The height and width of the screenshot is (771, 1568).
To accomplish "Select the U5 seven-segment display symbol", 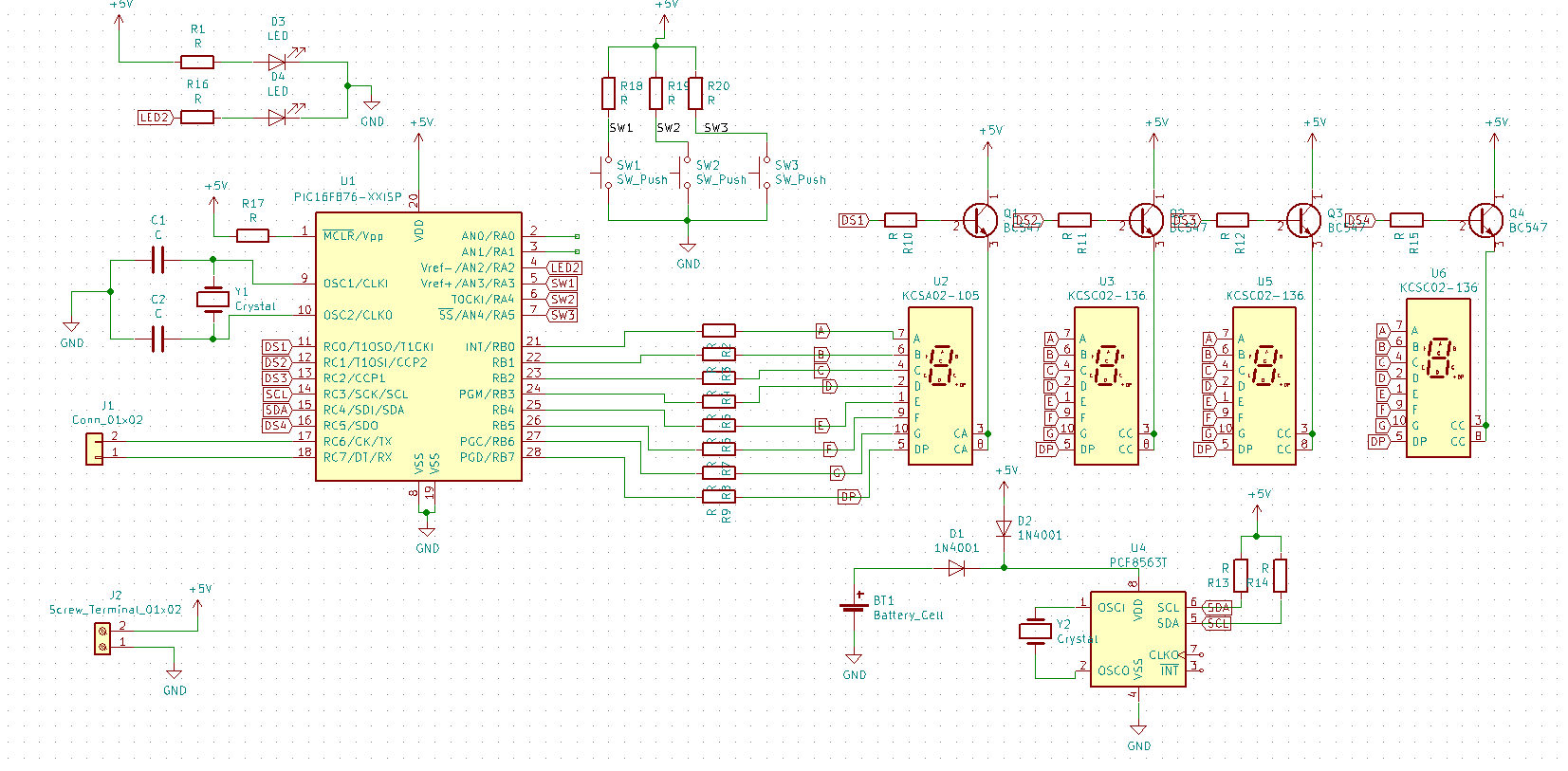I will point(1264,385).
